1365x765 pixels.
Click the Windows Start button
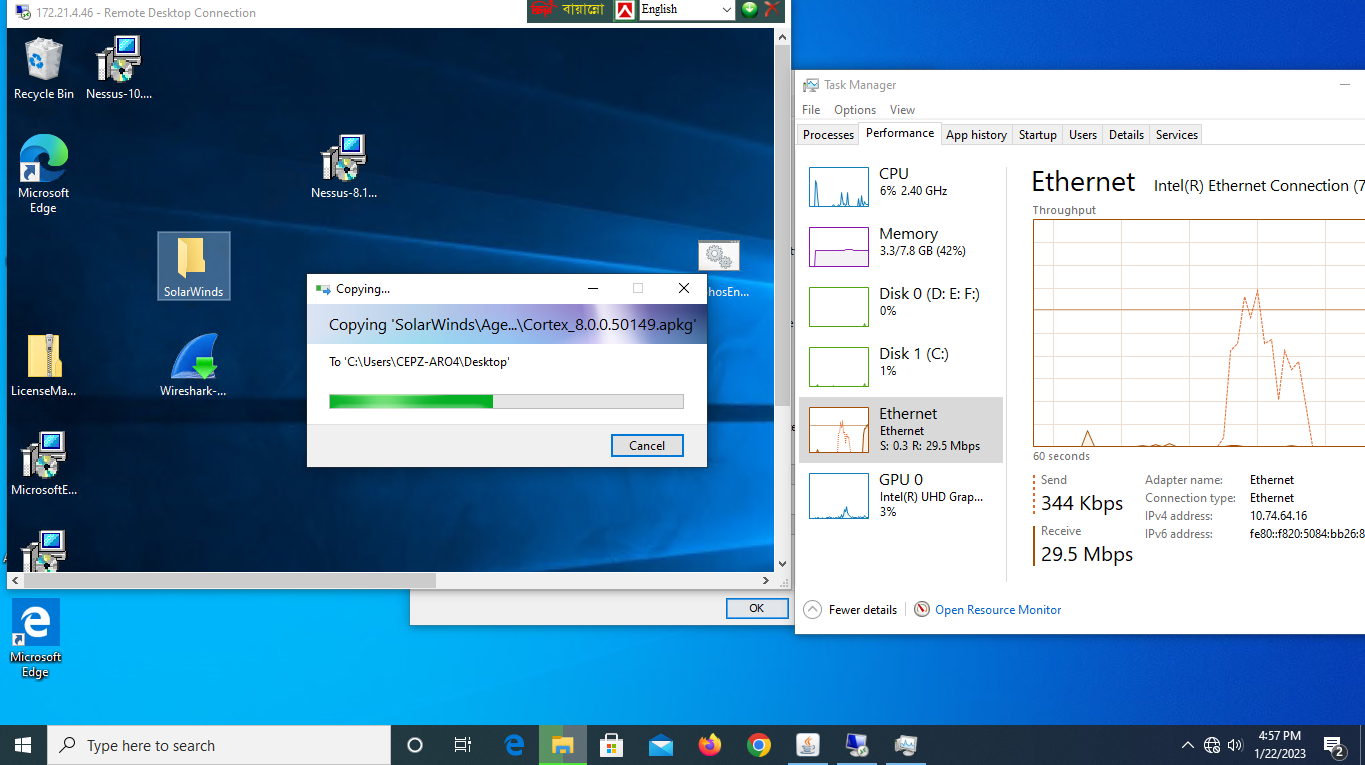click(x=23, y=745)
